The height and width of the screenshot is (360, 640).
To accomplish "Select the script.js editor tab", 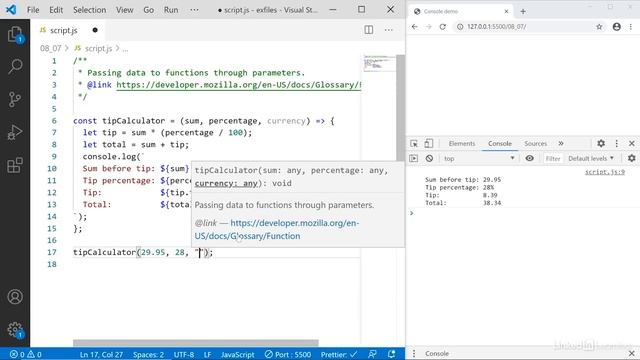I will (68, 30).
